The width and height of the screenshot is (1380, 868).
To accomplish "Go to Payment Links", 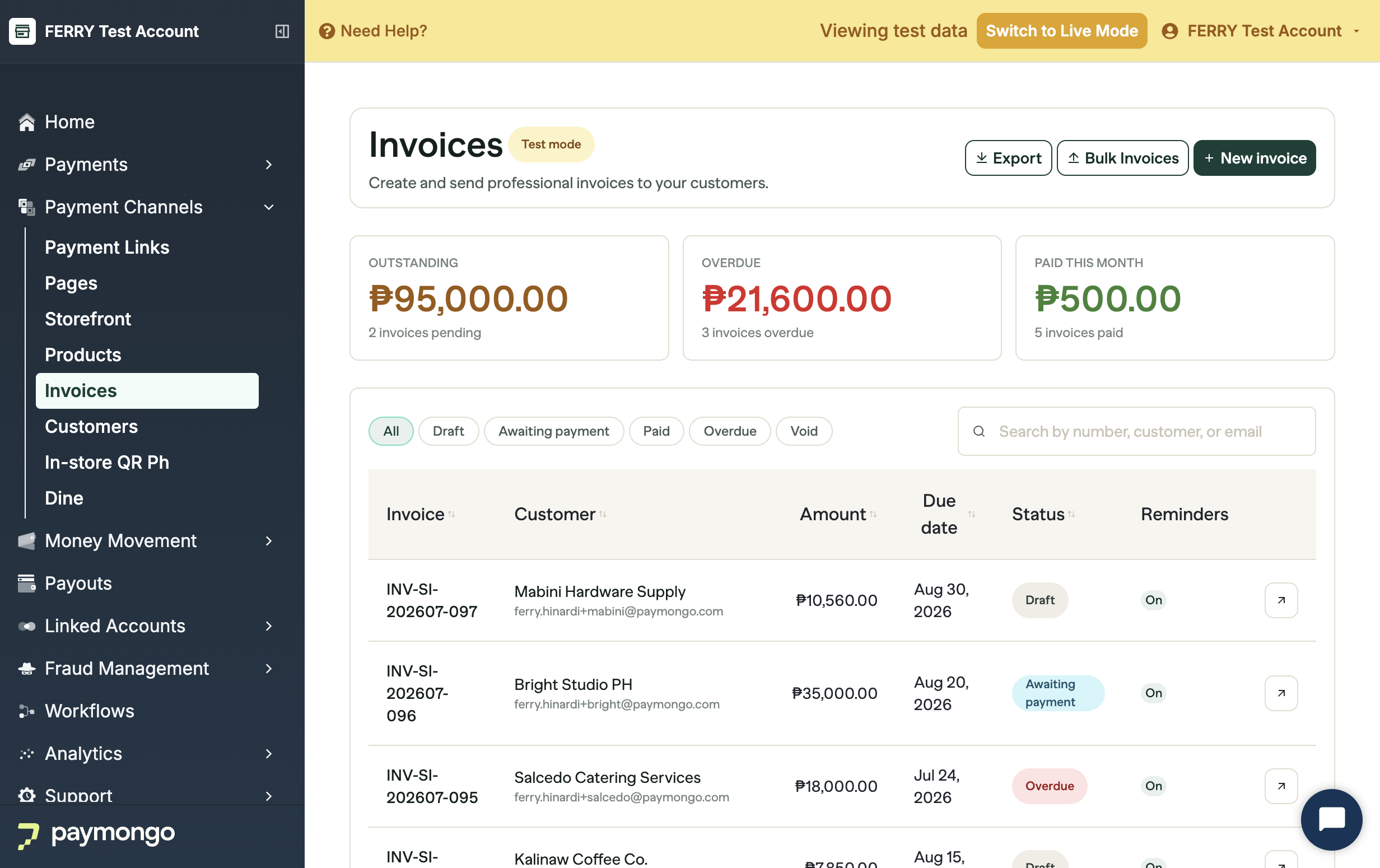I will [107, 248].
